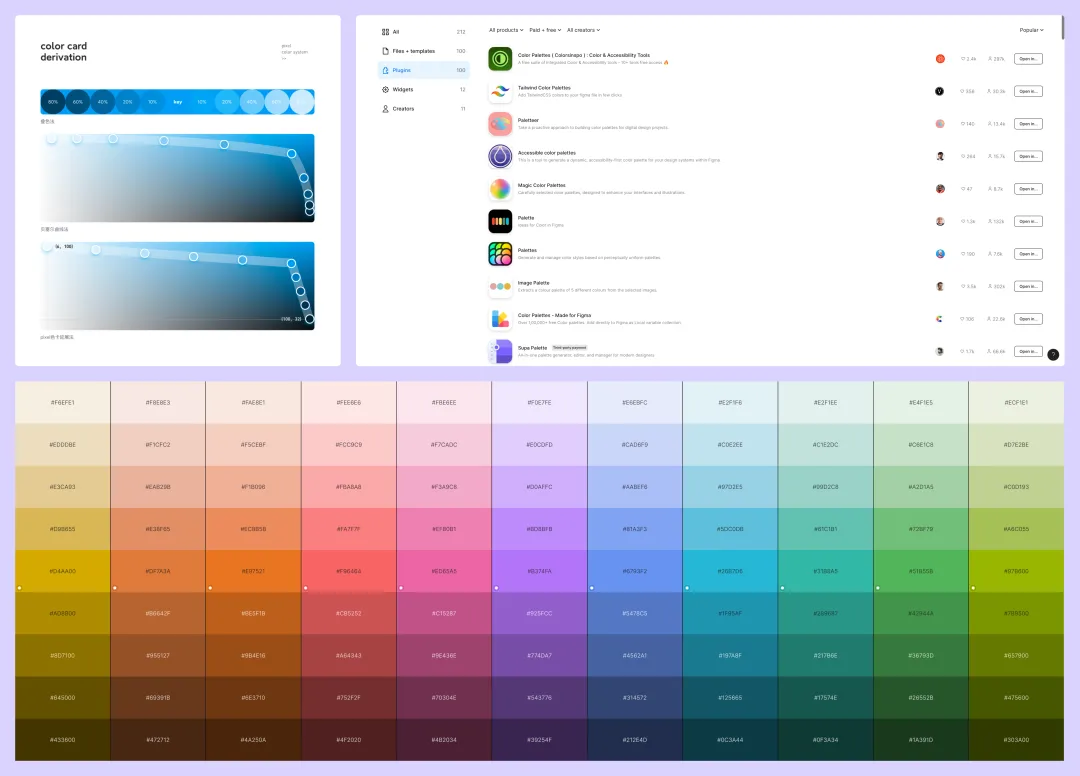Click the Tailwind Color Palettes plugin icon
The height and width of the screenshot is (776, 1080).
pos(500,91)
